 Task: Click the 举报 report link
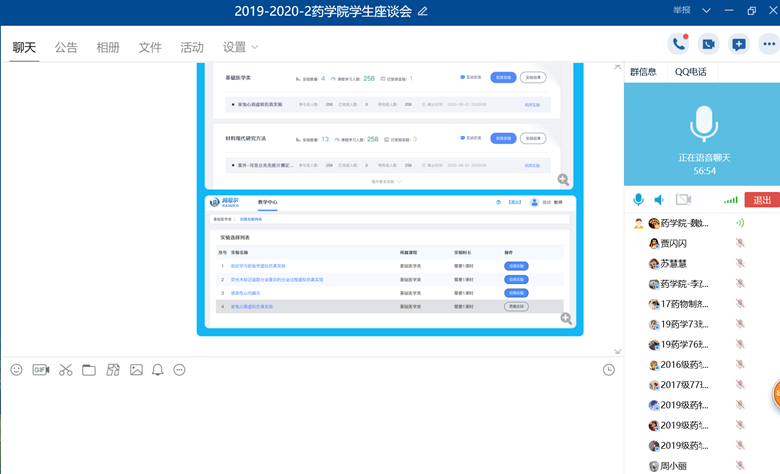pyautogui.click(x=683, y=11)
